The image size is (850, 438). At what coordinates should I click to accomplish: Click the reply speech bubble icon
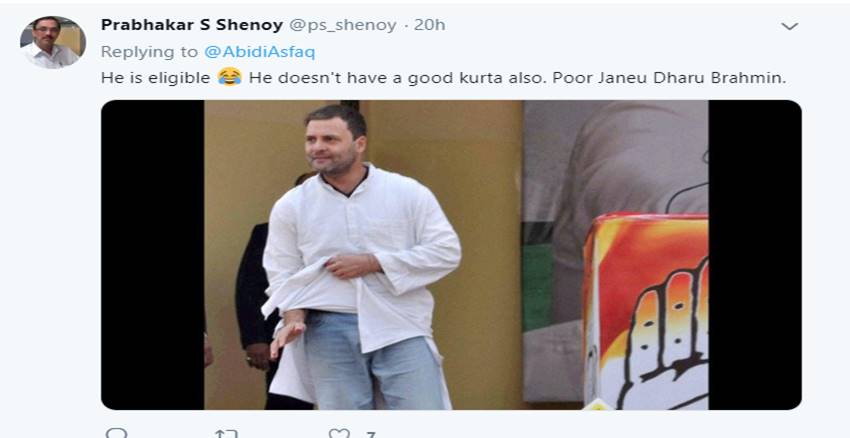click(x=116, y=433)
